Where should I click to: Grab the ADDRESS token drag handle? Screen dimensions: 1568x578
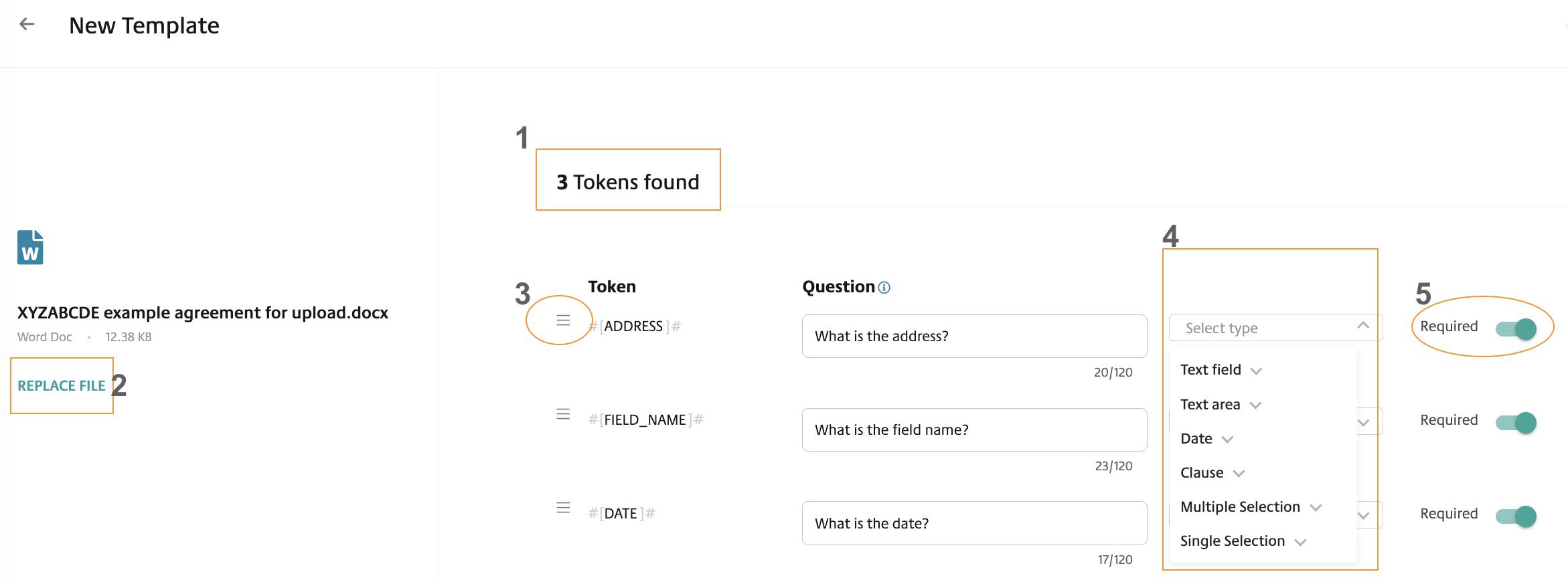(x=563, y=320)
